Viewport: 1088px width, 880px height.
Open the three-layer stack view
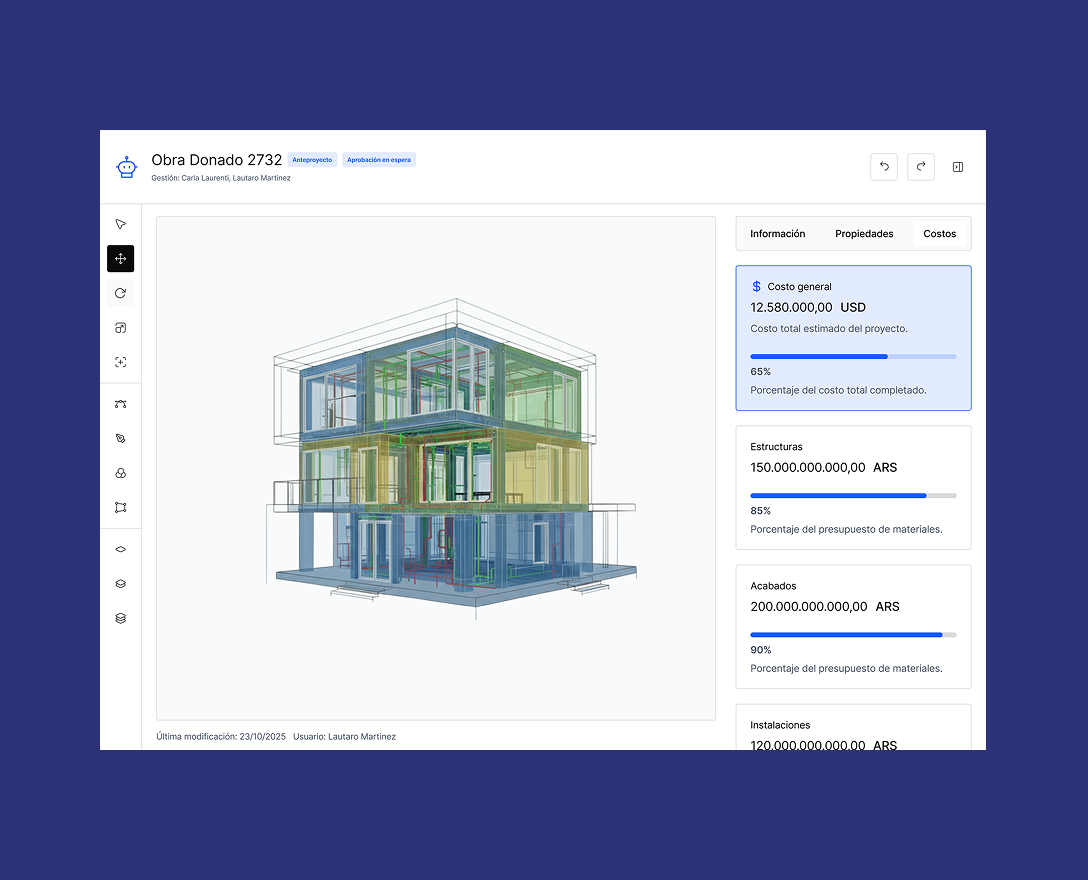pyautogui.click(x=120, y=618)
